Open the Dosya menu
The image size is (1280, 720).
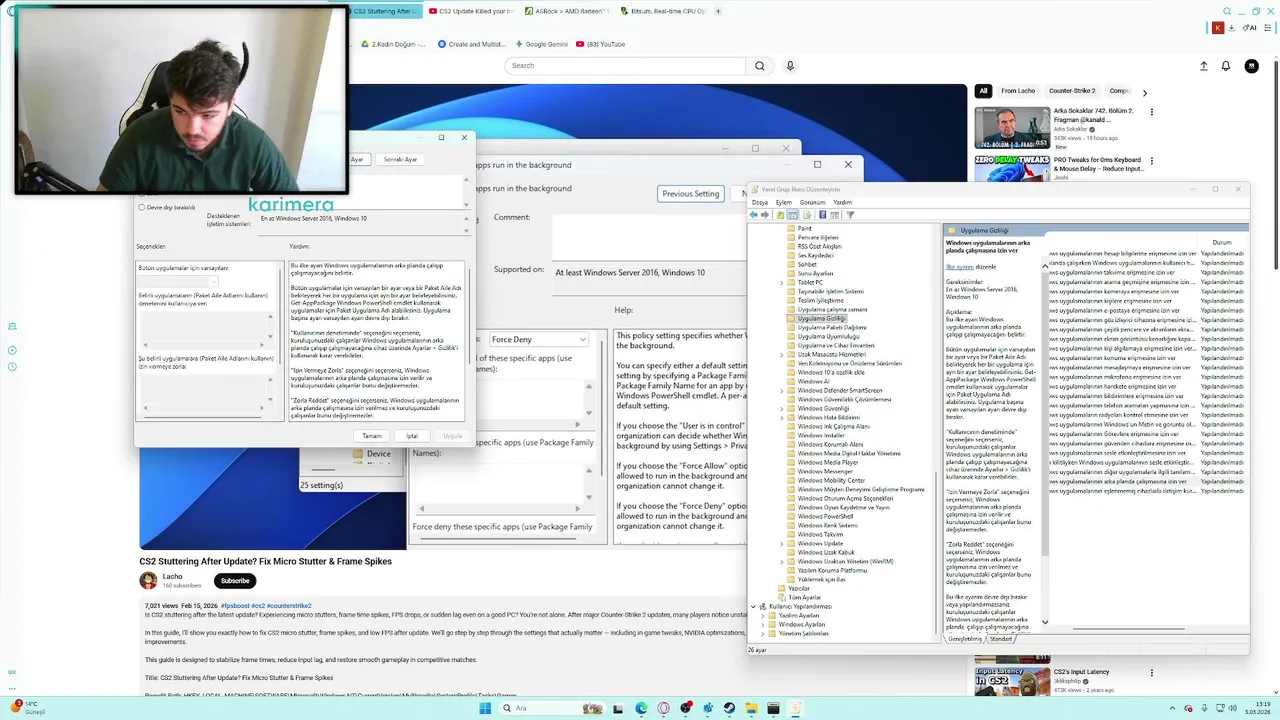point(760,202)
